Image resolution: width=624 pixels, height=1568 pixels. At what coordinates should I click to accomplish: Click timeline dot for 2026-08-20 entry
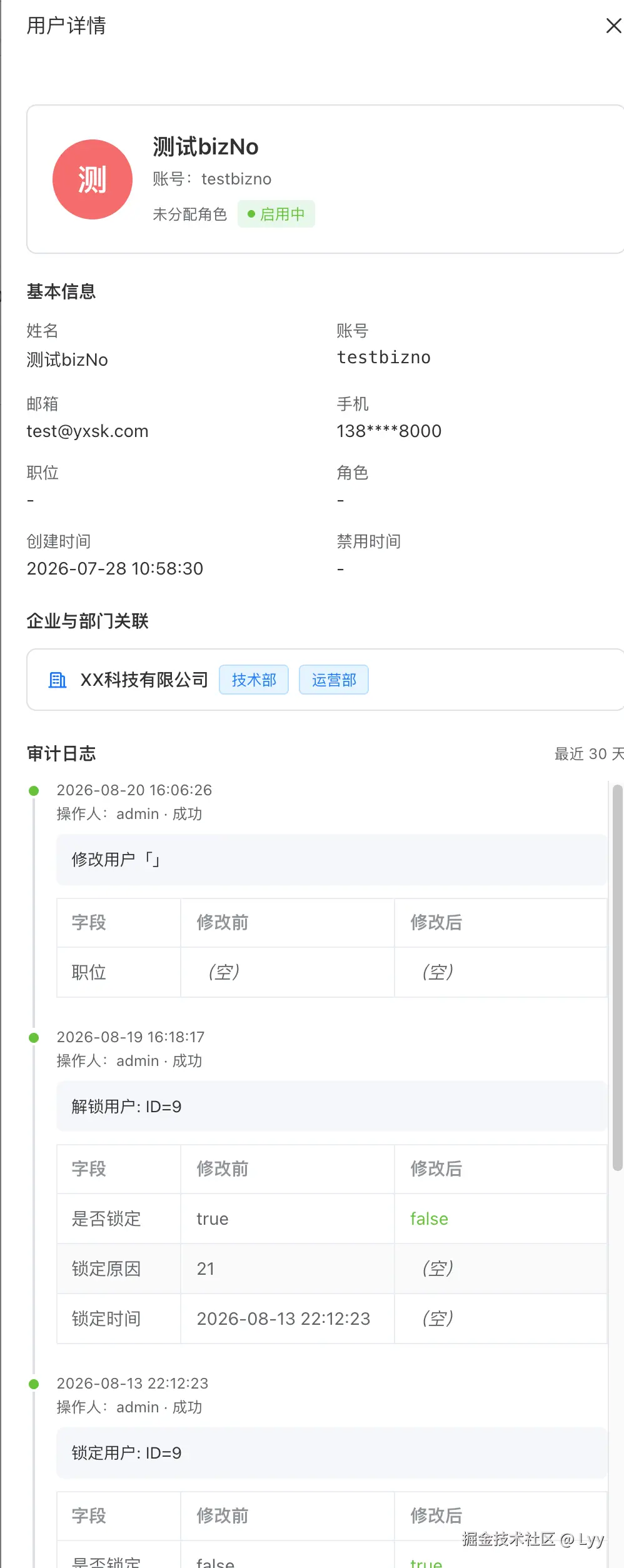pos(34,791)
